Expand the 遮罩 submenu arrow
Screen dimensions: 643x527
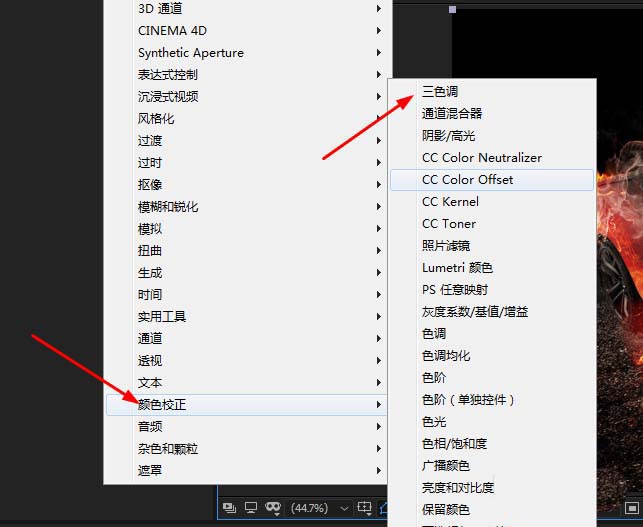click(x=379, y=470)
